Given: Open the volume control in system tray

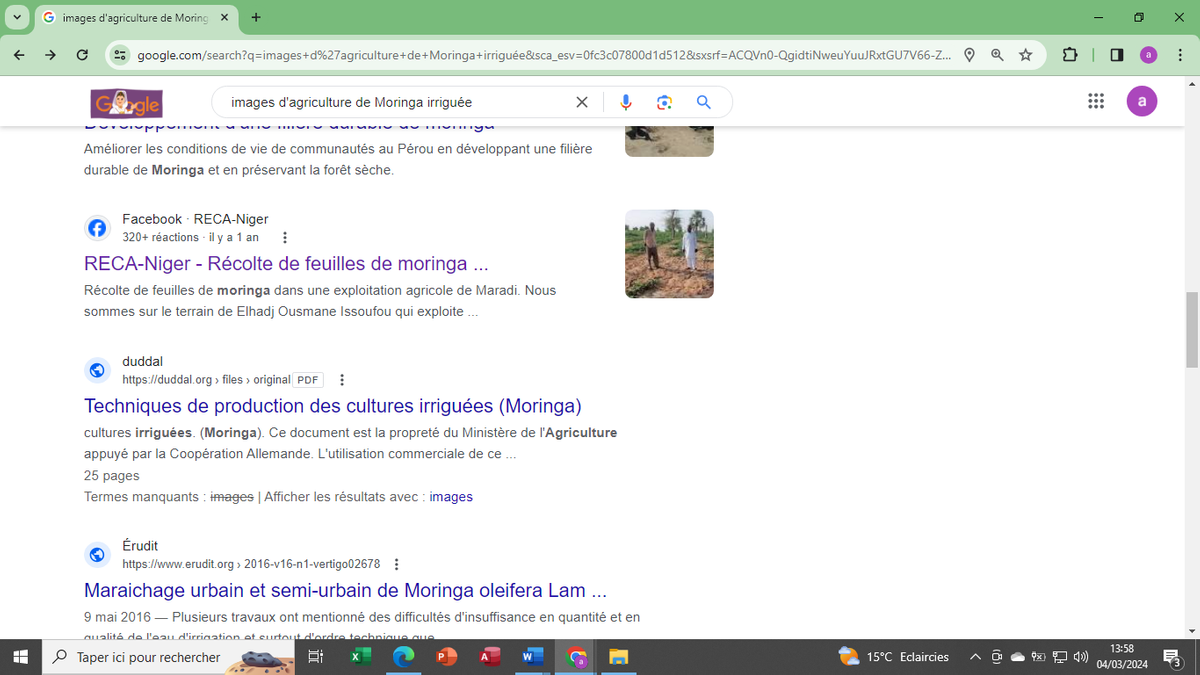Looking at the screenshot, I should pos(1080,657).
